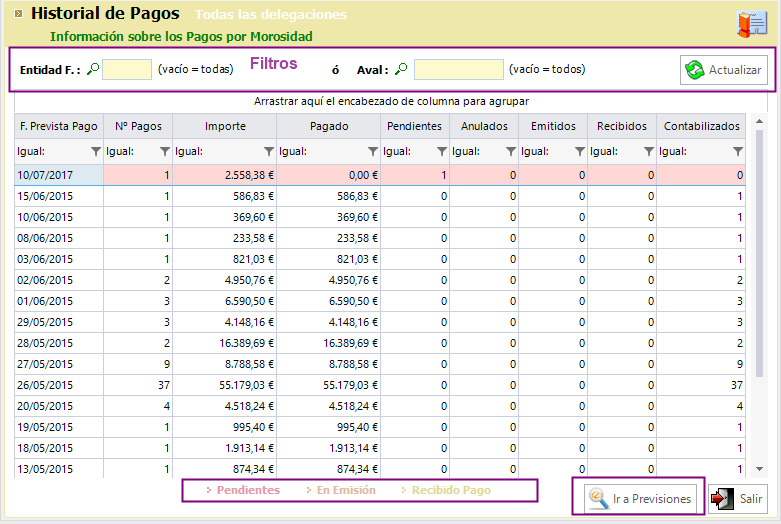Open filter funnel for Pendientes column
Image resolution: width=781 pixels, height=524 pixels.
pos(442,151)
